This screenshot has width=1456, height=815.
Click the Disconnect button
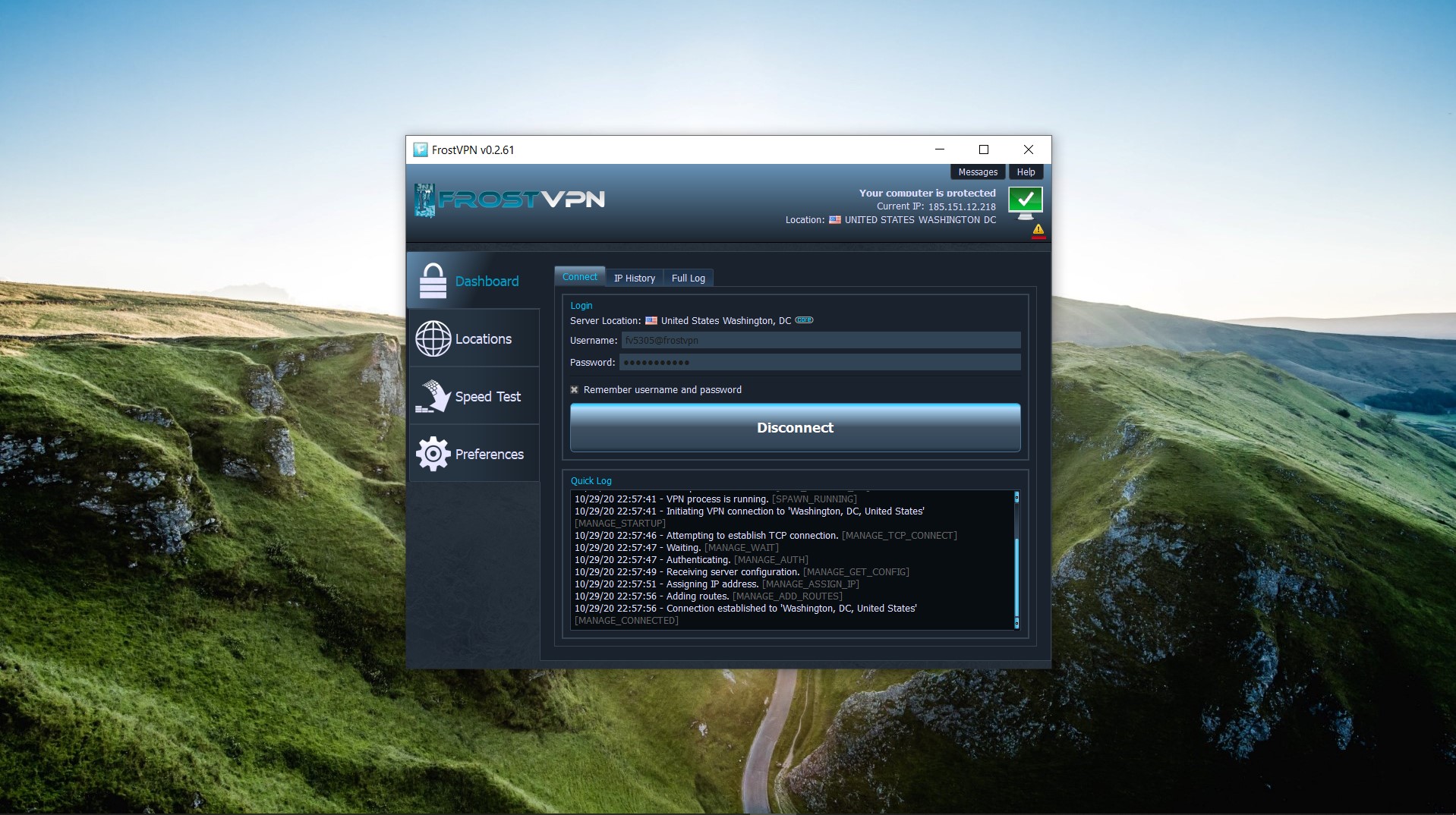click(x=796, y=428)
